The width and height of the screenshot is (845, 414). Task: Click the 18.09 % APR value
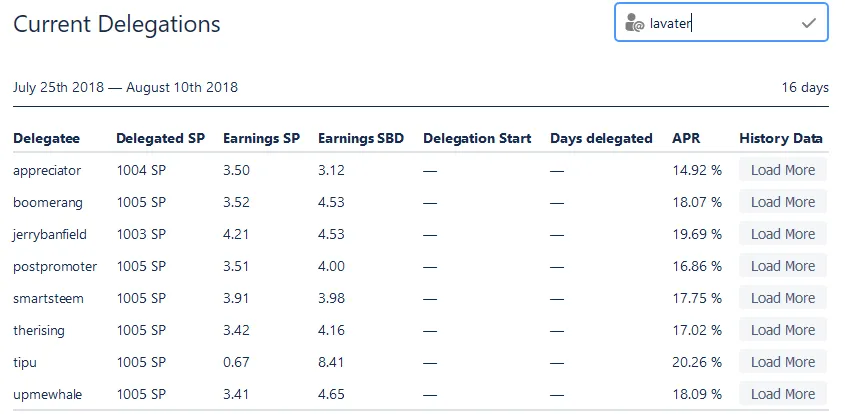(697, 394)
